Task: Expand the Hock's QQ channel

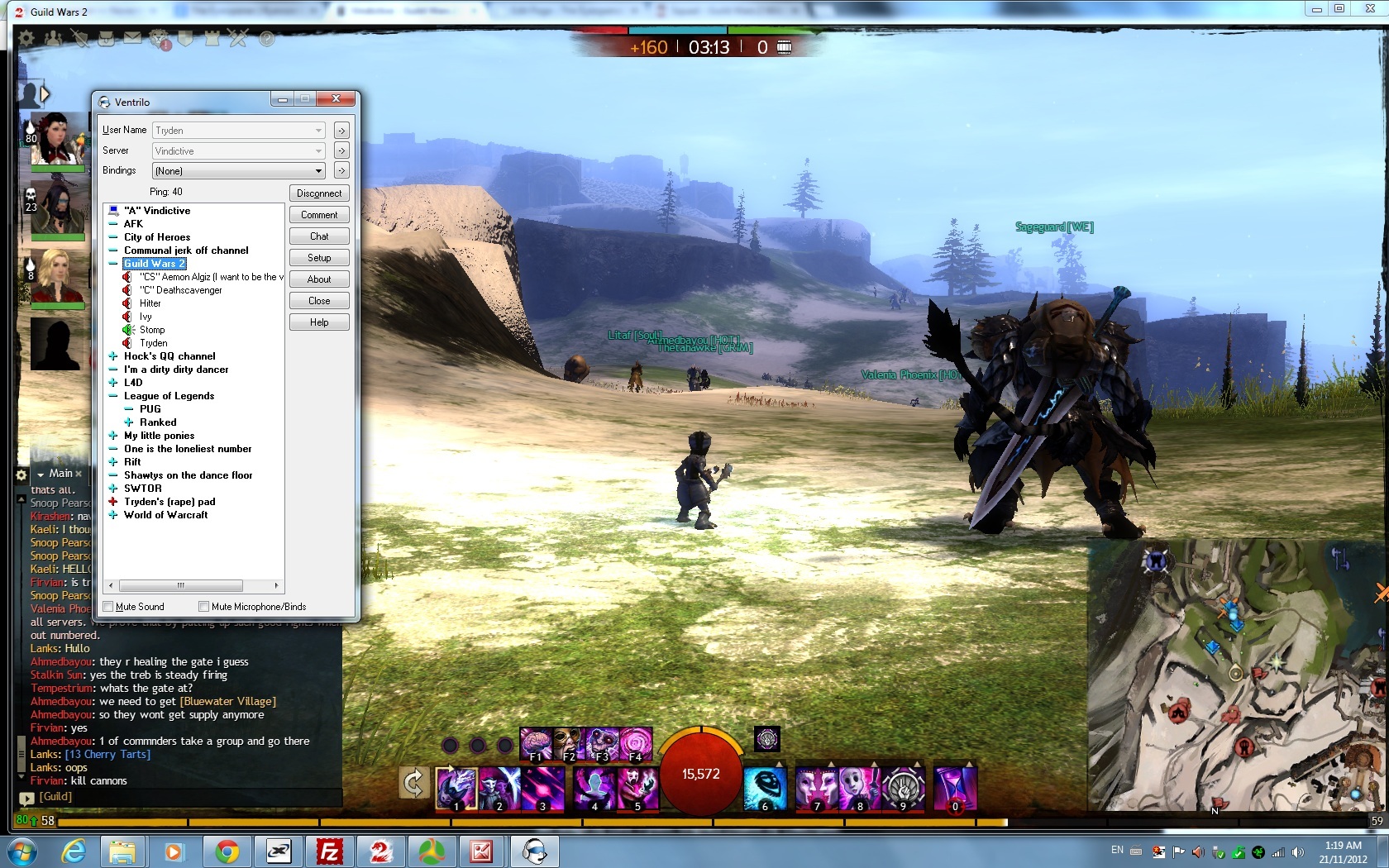Action: pos(113,356)
